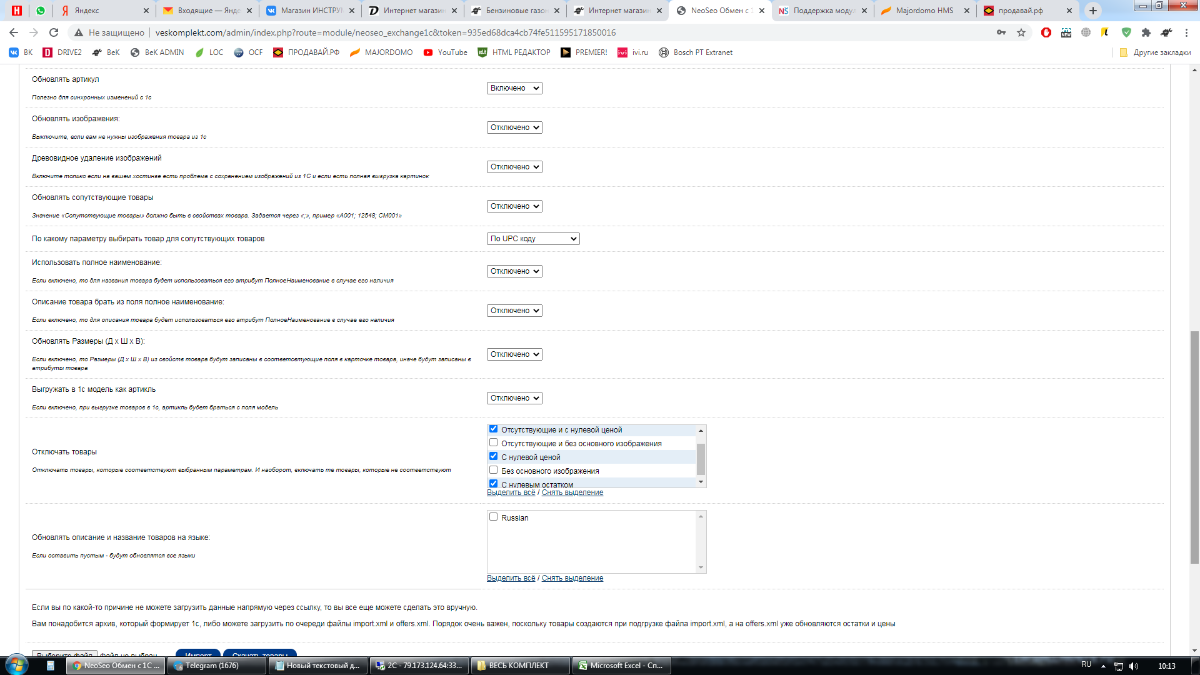
Task: Check 'Отсутствующие и без основного изображения'
Action: 493,443
